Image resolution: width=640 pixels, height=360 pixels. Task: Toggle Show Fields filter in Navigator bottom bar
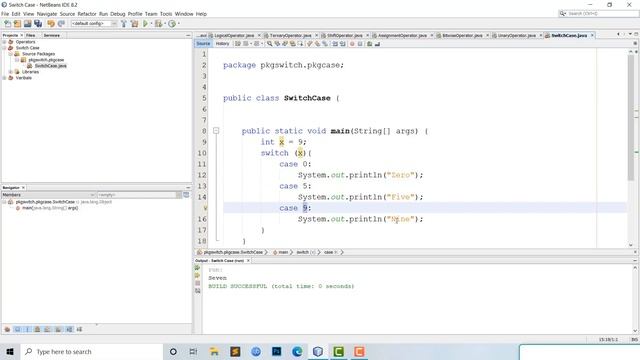click(x=18, y=329)
